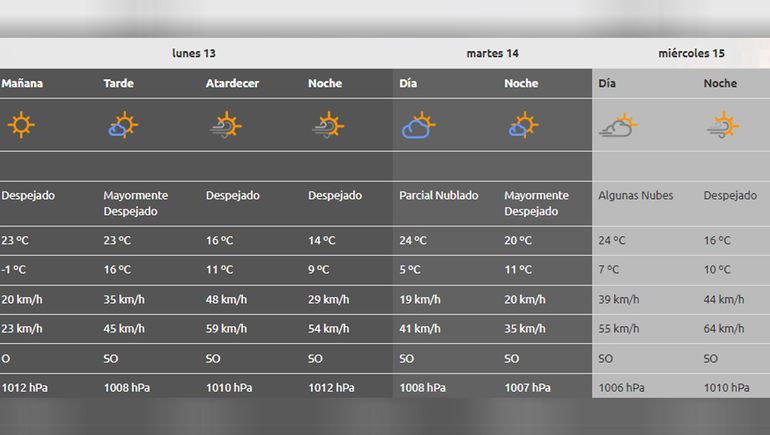Click the windy sun icon under Atardecer
Screen dimensions: 770x435
(225, 126)
